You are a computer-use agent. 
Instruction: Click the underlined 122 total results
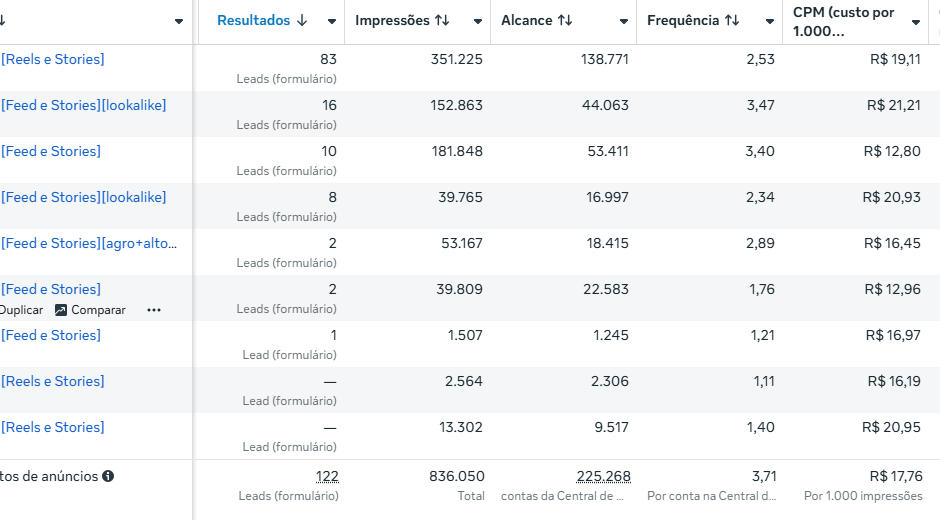327,477
